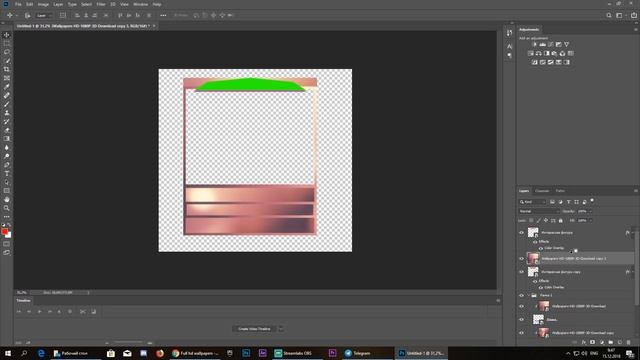Select the Rectangular Marquee tool
The image size is (640, 360).
tap(7, 43)
